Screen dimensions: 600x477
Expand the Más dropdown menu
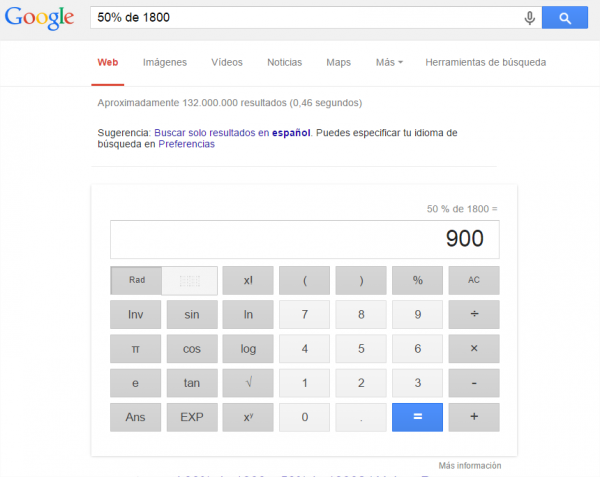click(389, 62)
